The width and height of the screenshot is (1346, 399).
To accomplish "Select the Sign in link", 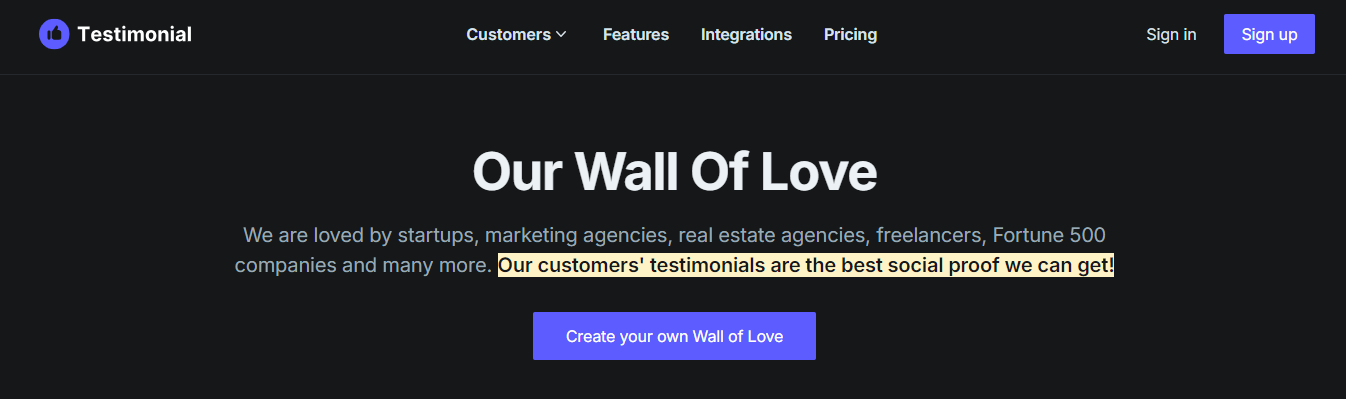I will tap(1171, 34).
